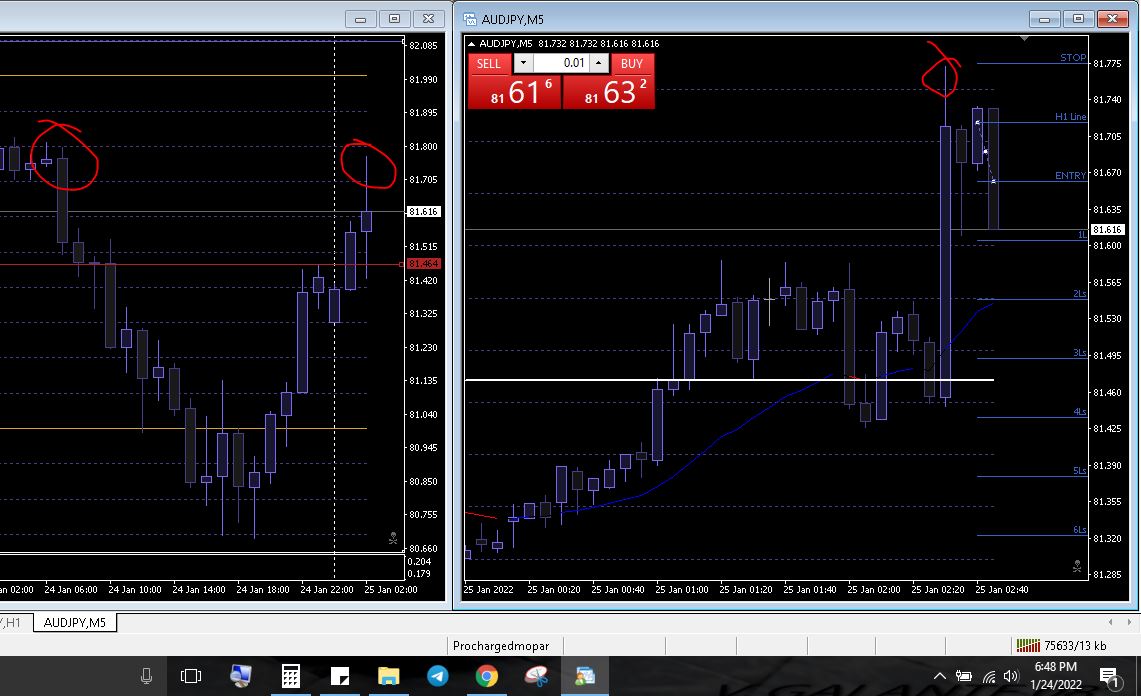The height and width of the screenshot is (696, 1141).
Task: Select the thick white horizontal line on M5 chart
Action: pyautogui.click(x=729, y=379)
